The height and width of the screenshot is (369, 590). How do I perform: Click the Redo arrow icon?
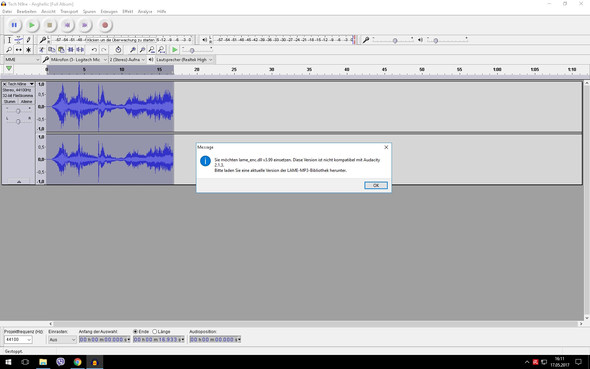[x=104, y=50]
